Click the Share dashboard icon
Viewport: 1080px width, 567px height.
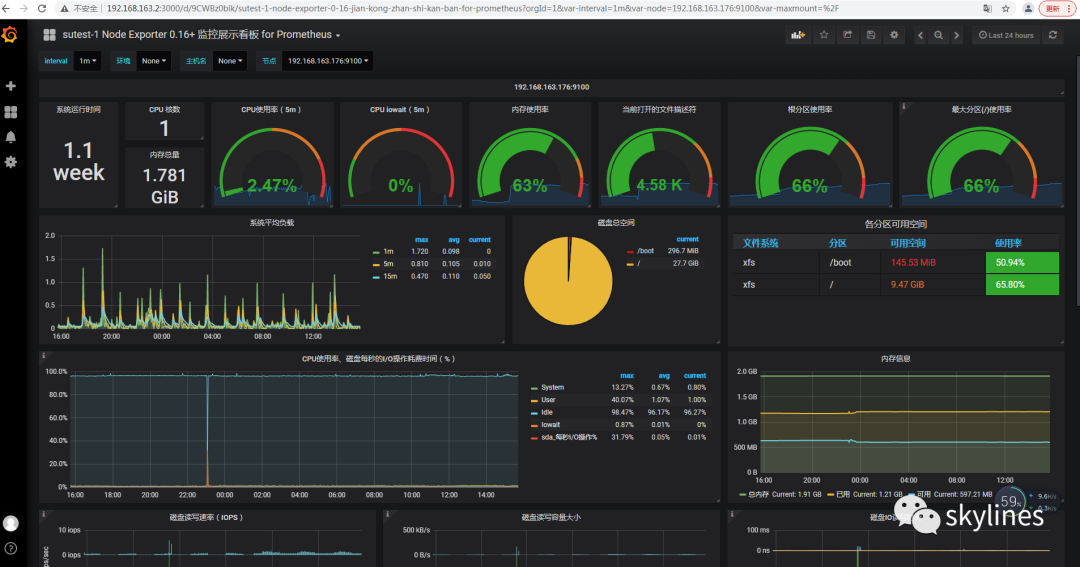pyautogui.click(x=848, y=35)
